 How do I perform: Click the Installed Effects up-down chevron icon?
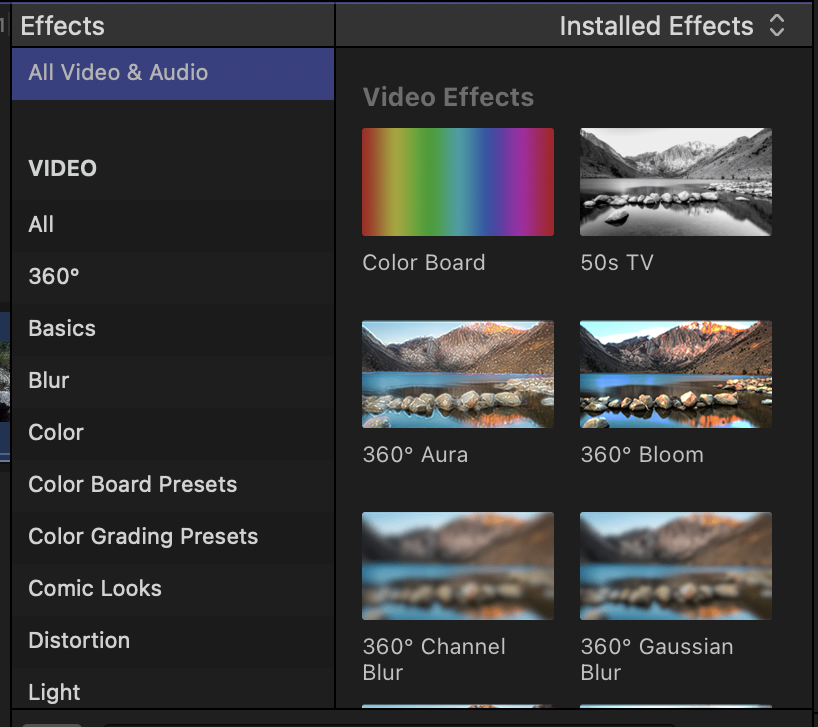tap(777, 26)
